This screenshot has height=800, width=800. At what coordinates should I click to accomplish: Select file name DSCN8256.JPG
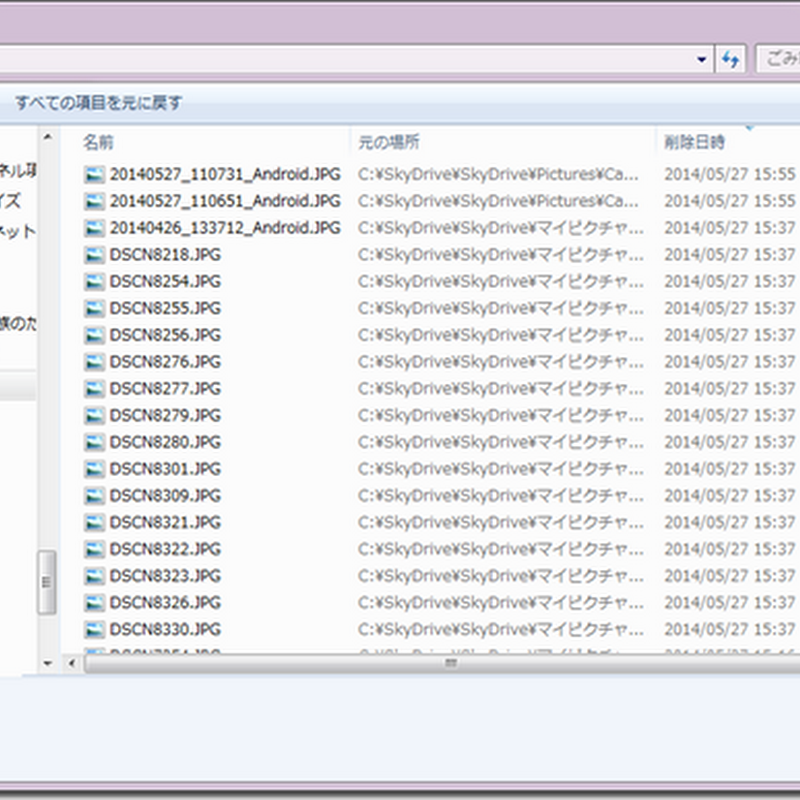[x=165, y=335]
